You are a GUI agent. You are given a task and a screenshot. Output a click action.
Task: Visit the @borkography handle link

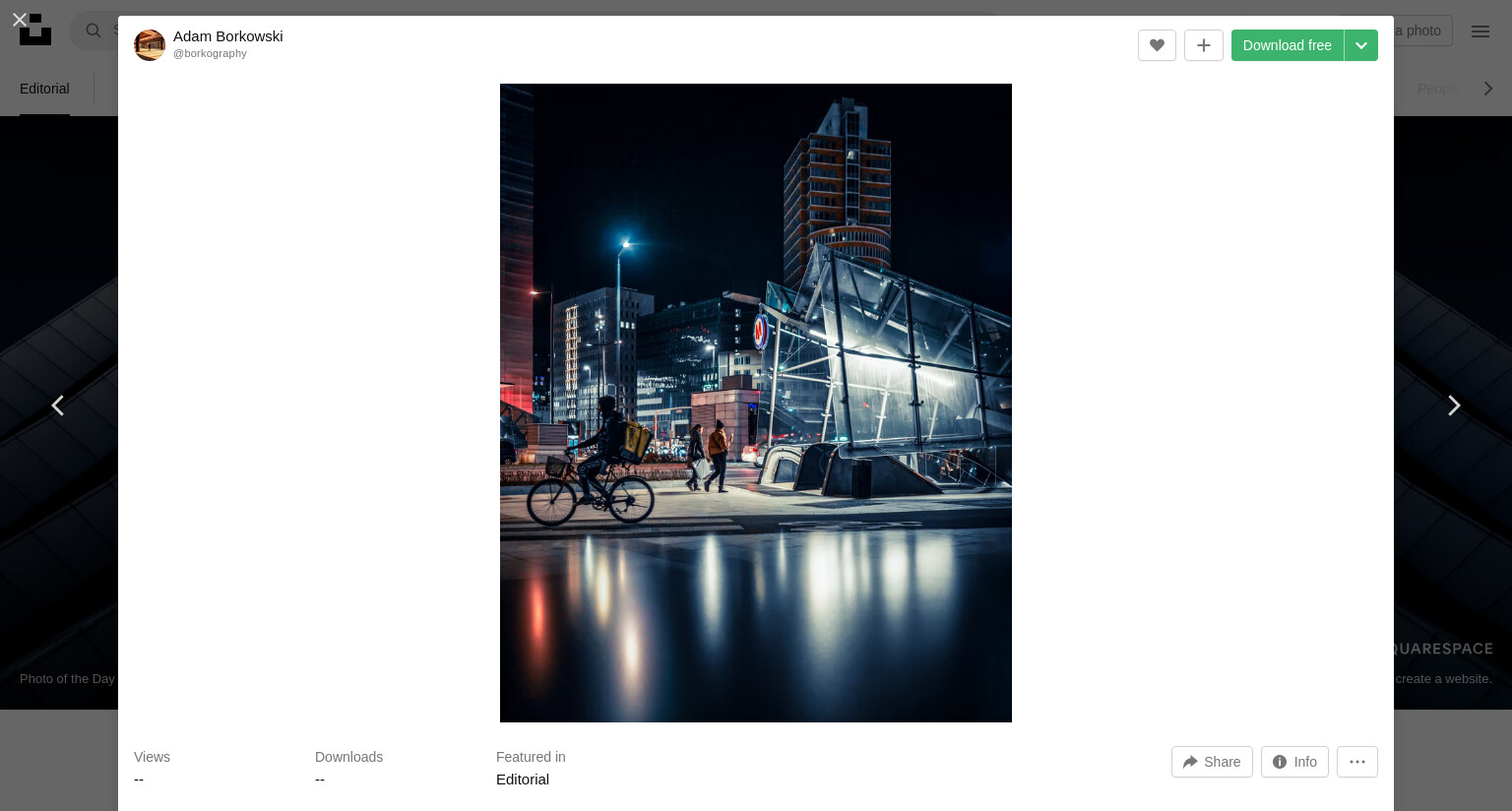[210, 54]
